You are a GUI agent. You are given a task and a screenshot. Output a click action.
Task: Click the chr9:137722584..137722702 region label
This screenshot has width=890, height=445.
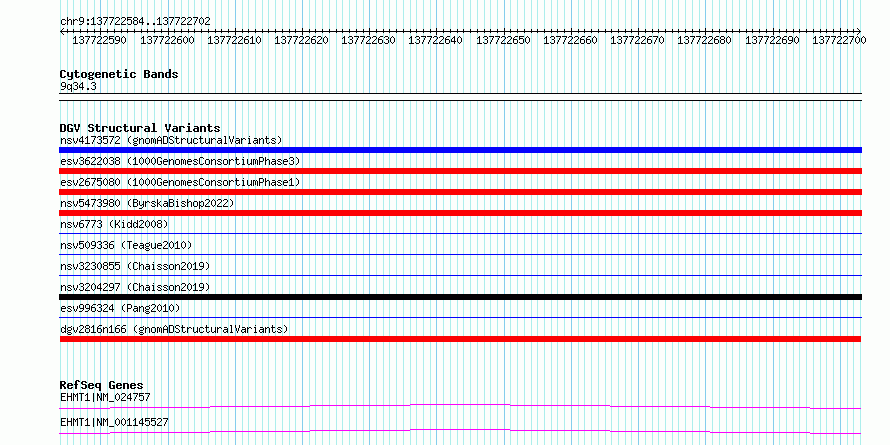[x=135, y=21]
